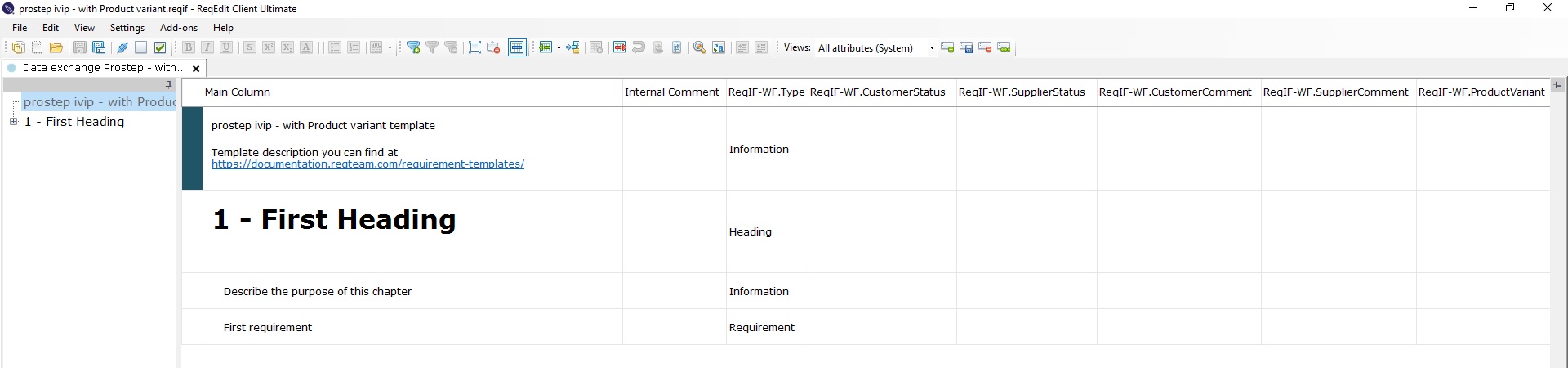This screenshot has width=1568, height=368.
Task: Click the fit-to-frame square icon
Action: (474, 47)
